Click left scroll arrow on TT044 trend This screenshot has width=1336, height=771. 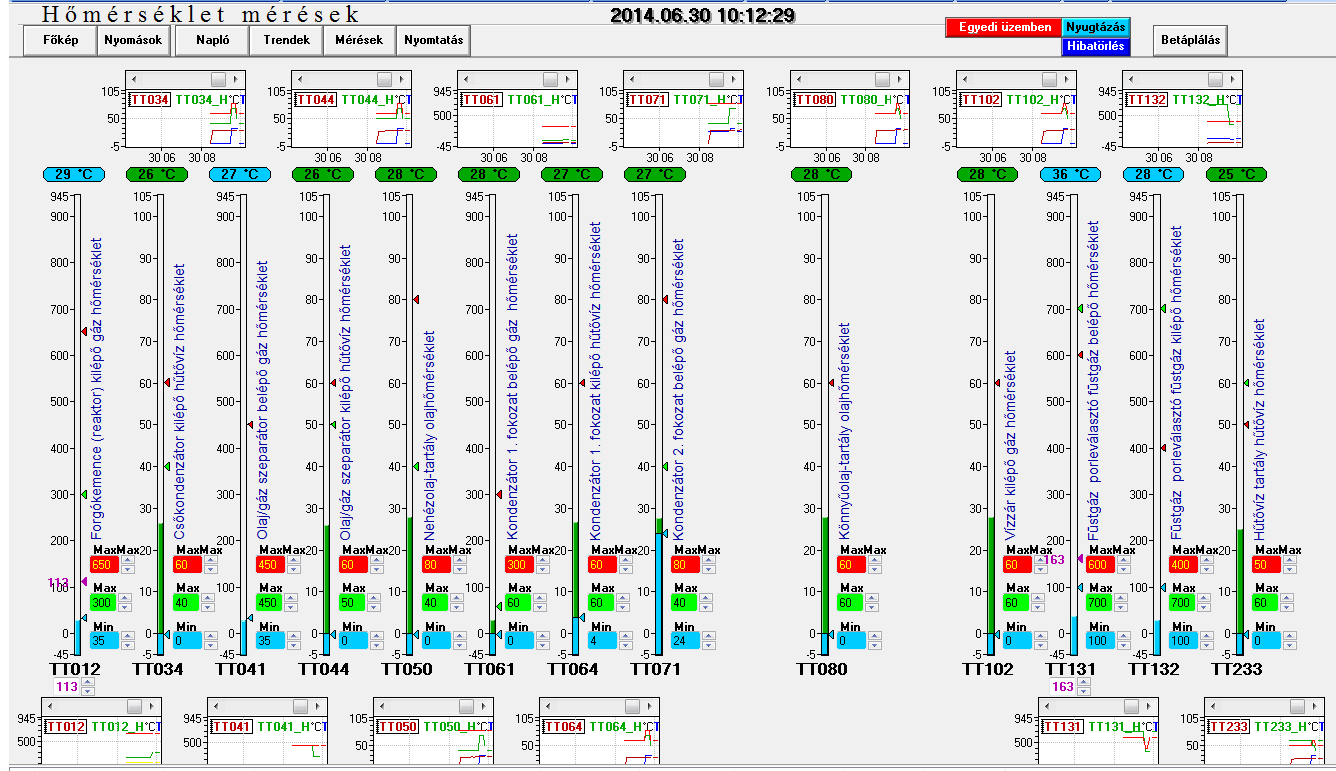[298, 79]
